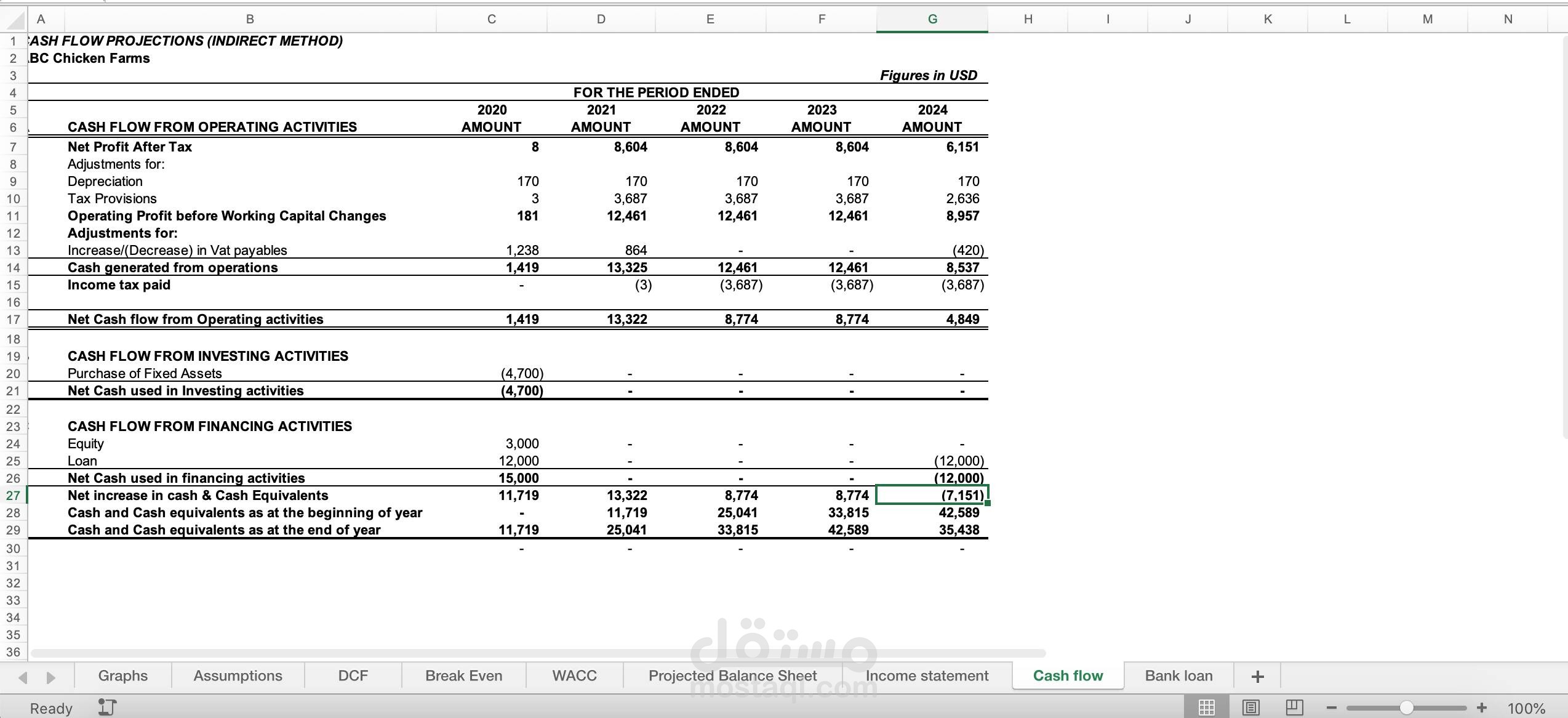
Task: Open the Projected Balance Sheet tab
Action: [732, 676]
